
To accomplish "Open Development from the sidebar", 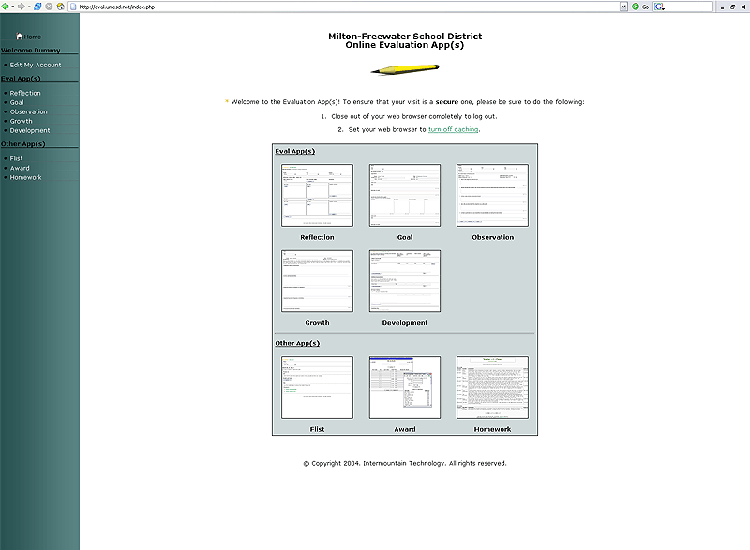I will coord(30,130).
